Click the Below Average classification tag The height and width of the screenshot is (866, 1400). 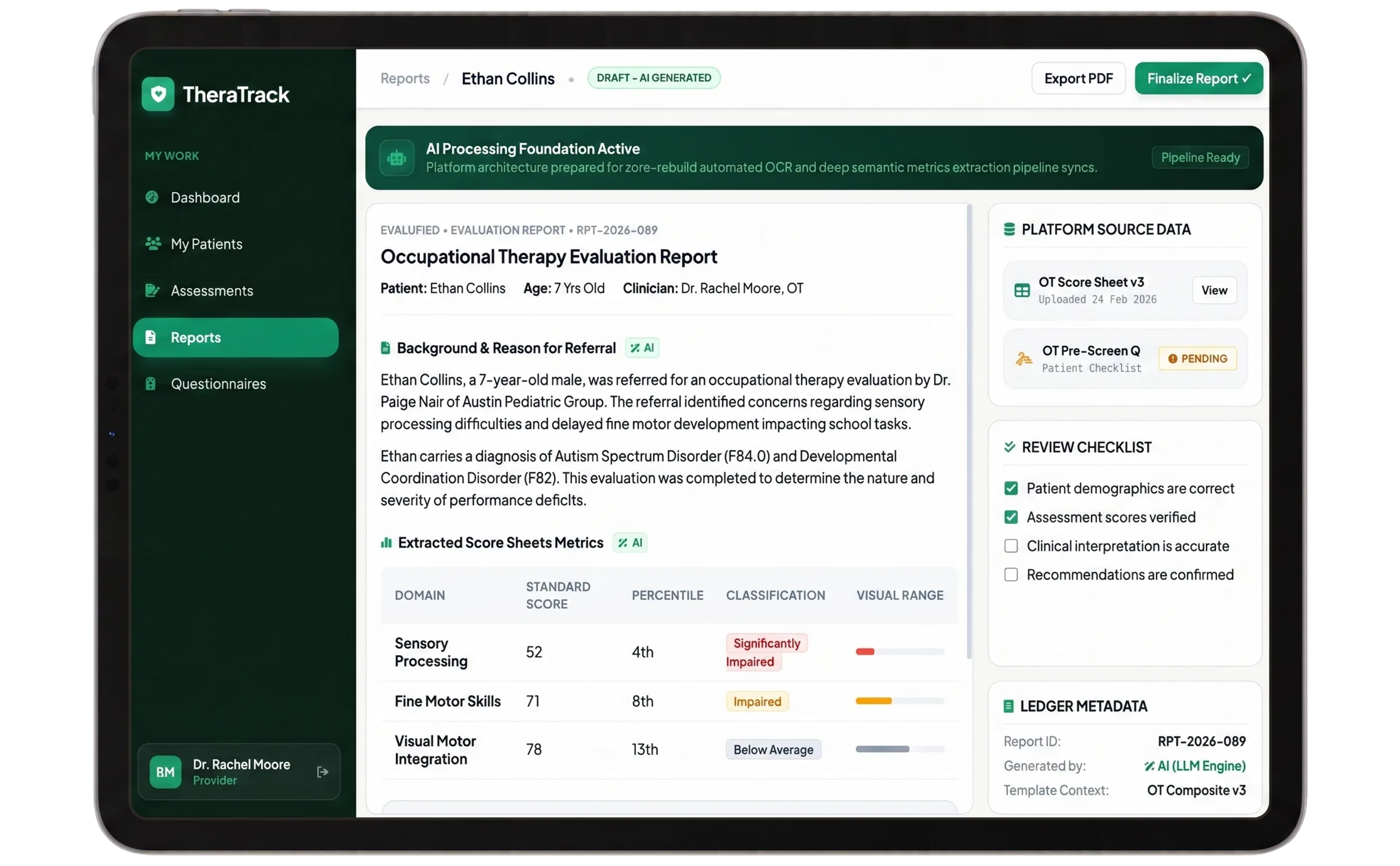pos(773,749)
